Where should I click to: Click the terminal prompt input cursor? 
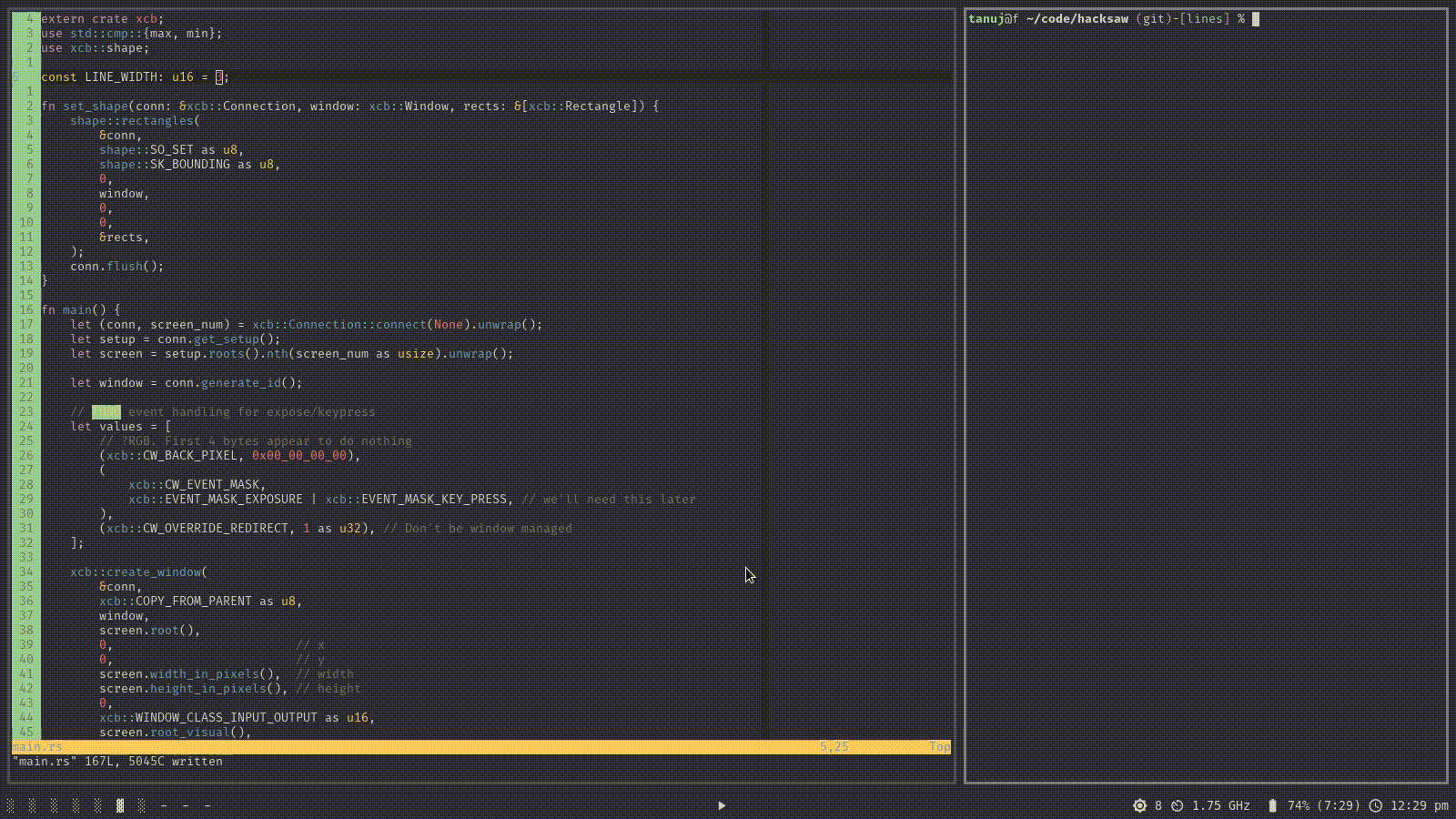pyautogui.click(x=1256, y=19)
